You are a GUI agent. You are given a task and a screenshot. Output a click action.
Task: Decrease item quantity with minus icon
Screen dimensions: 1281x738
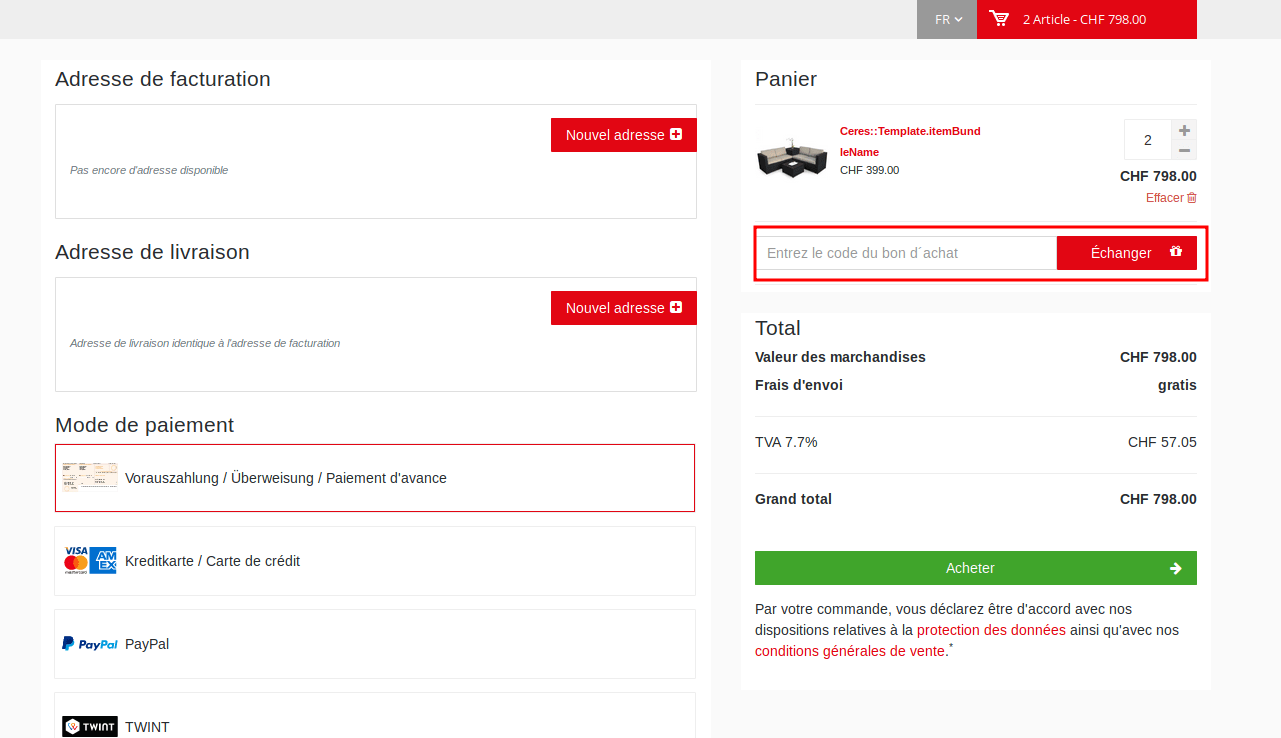(x=1184, y=150)
